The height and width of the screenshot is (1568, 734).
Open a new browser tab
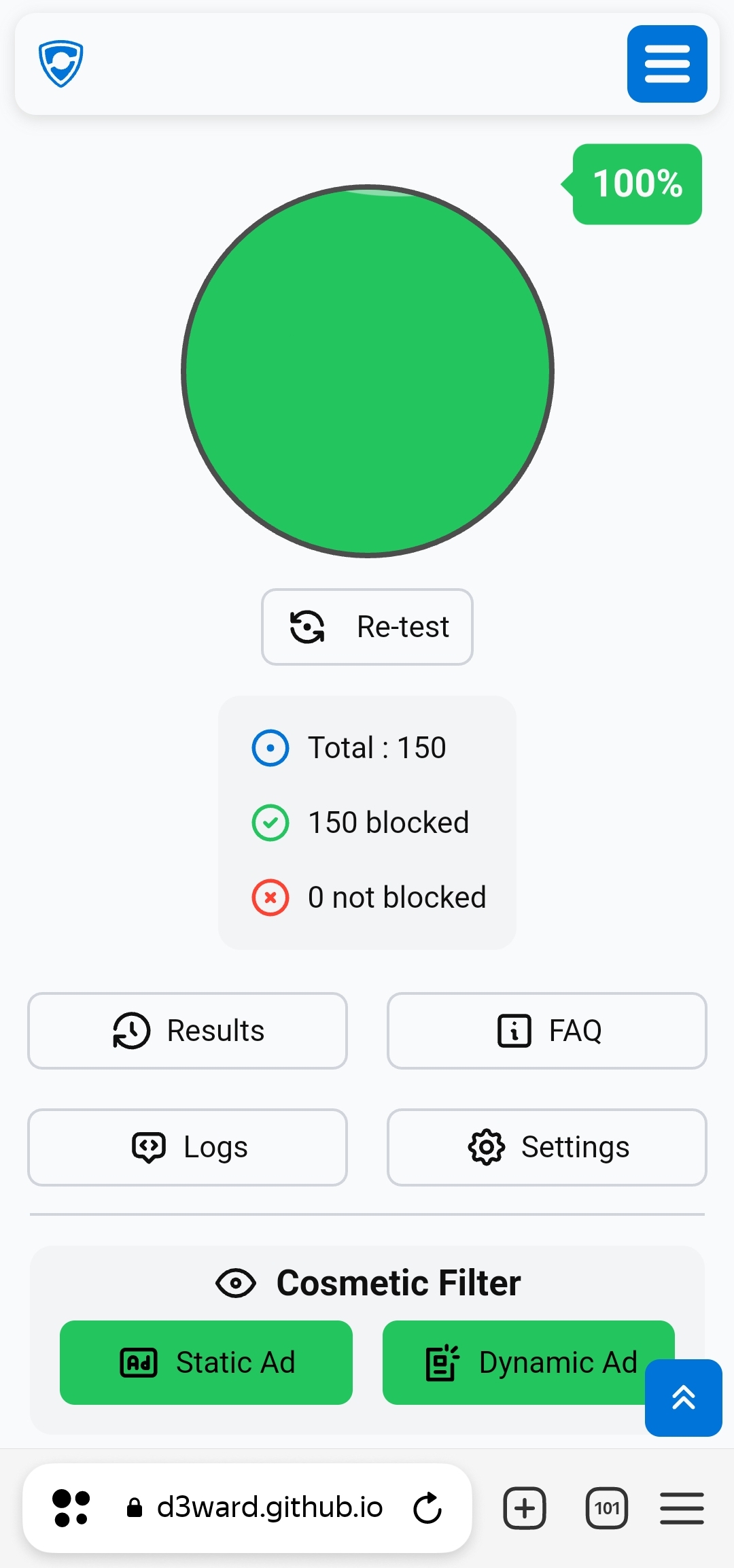[x=525, y=1508]
